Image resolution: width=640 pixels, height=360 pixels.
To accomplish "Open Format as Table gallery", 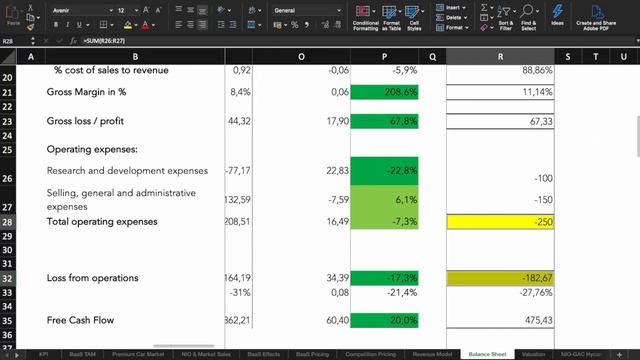I will tap(391, 18).
